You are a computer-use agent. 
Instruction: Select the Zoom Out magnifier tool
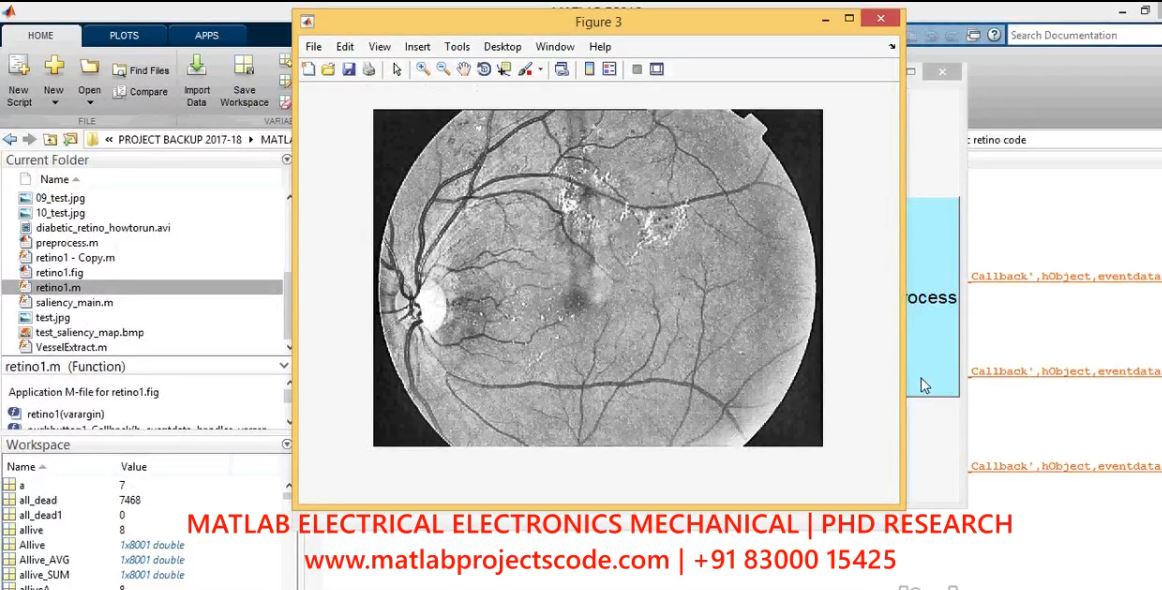coord(443,69)
